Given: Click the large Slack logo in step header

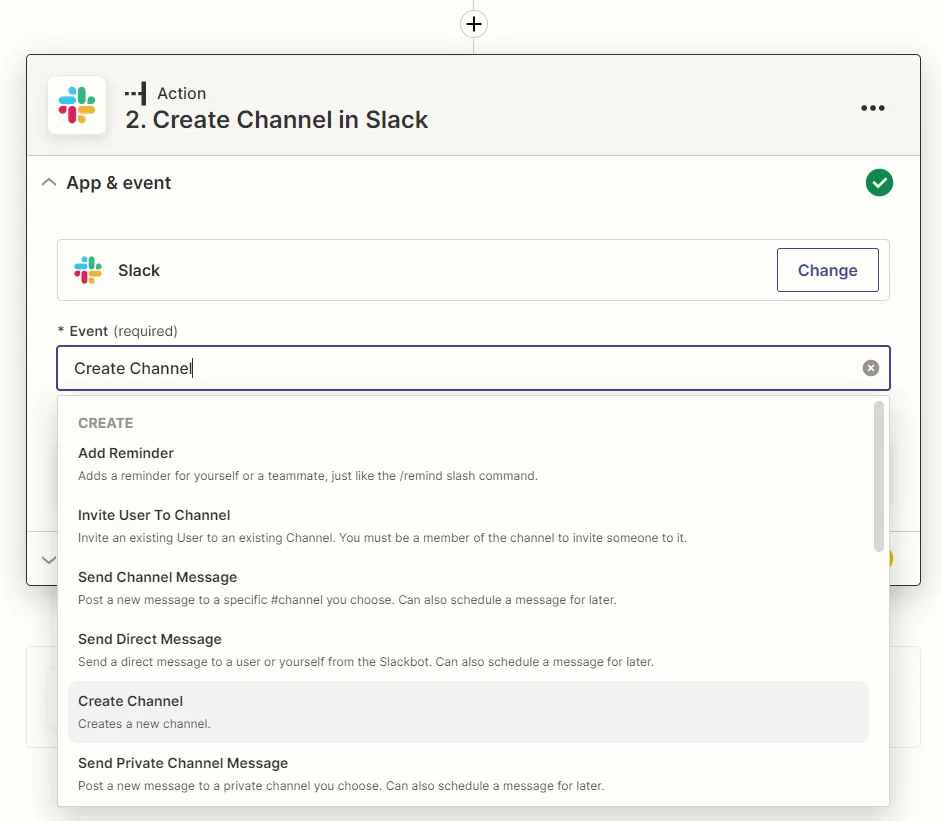Looking at the screenshot, I should [77, 105].
